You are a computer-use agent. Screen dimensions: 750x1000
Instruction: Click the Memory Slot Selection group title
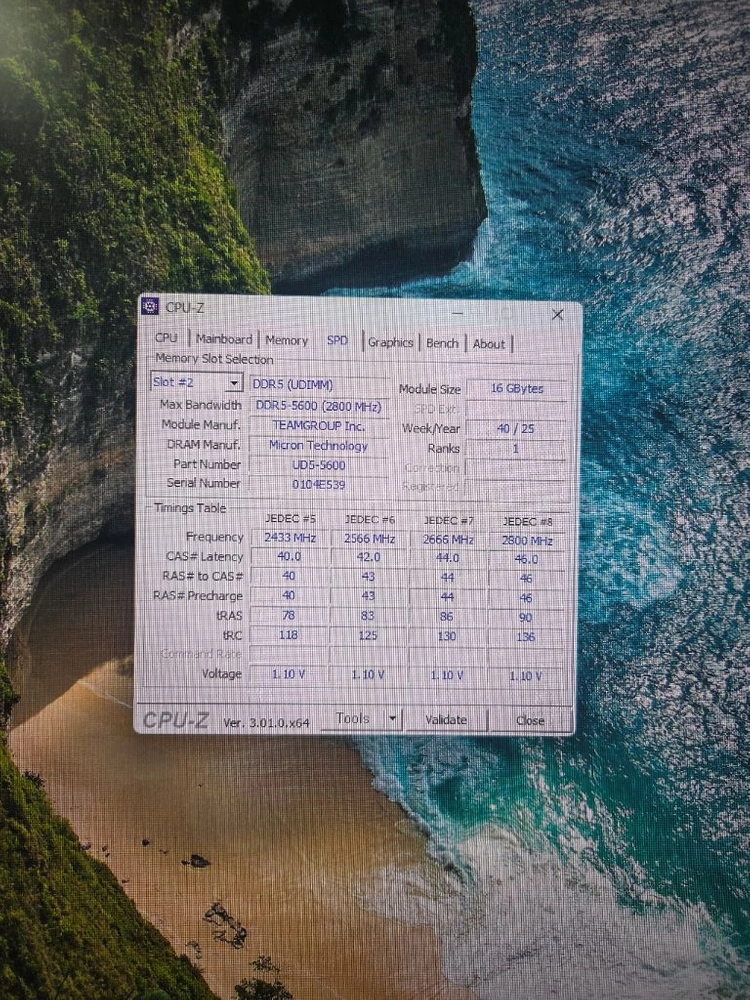pos(214,359)
